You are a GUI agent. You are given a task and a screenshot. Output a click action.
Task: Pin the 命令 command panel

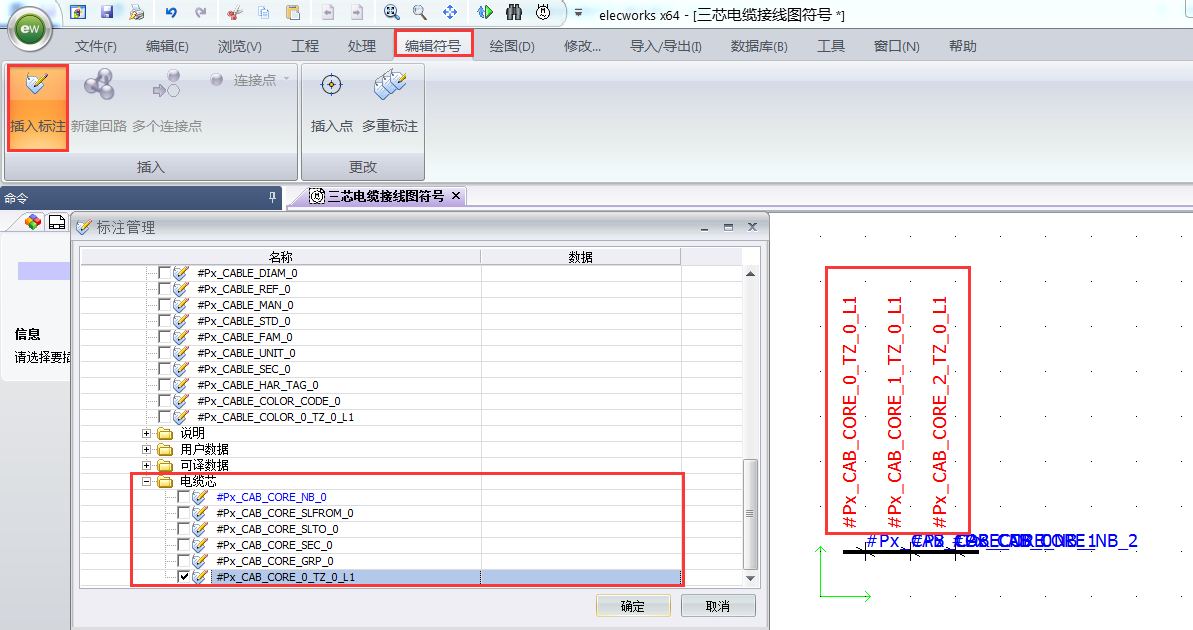(272, 197)
